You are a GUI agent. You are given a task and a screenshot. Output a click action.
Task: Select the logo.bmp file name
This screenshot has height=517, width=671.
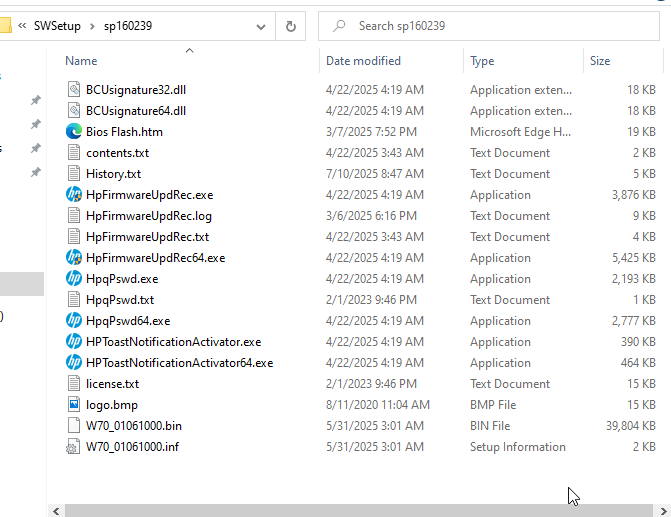coord(112,404)
